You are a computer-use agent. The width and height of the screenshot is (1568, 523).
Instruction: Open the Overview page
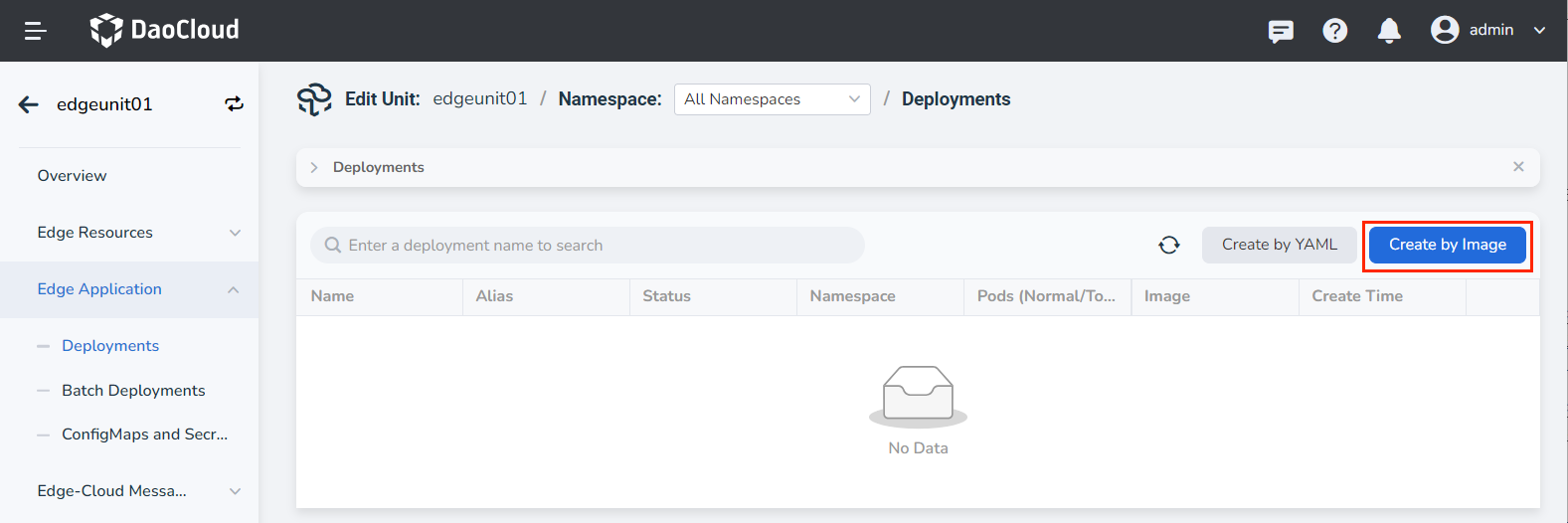point(72,176)
